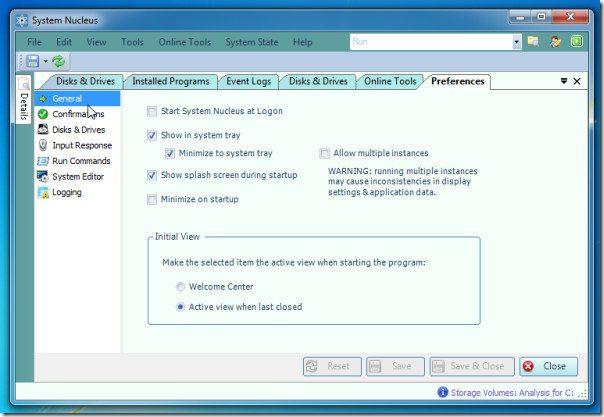Switch to Event Logs tab
This screenshot has height=417, width=604.
coord(248,81)
